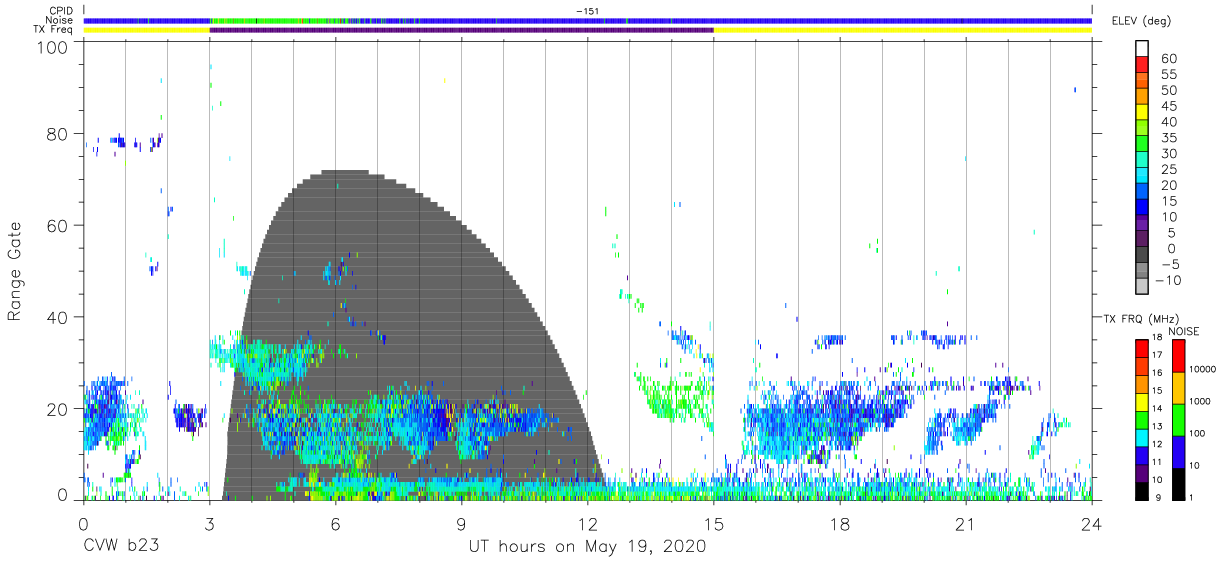The image size is (1228, 567).
Task: Click the CPID value "-151"
Action: 588,11
